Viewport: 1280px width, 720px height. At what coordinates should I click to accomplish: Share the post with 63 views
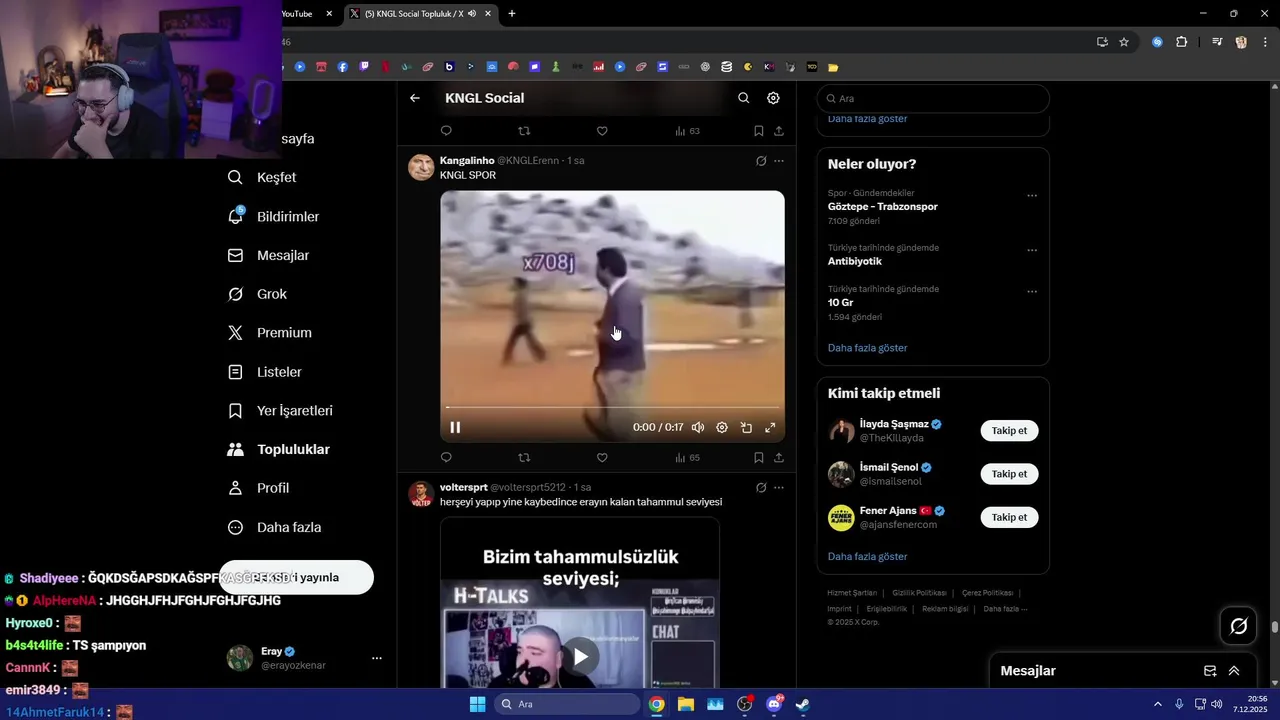click(x=779, y=131)
